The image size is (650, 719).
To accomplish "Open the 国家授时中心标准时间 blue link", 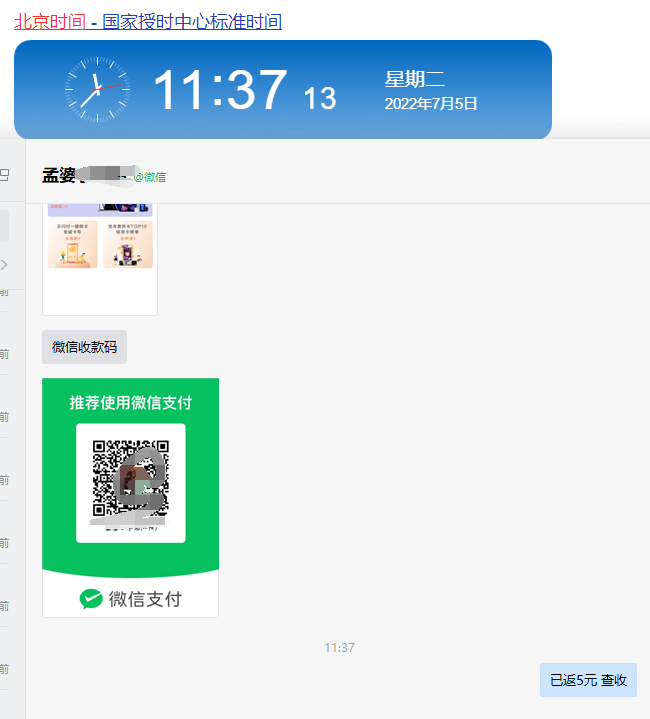I will [192, 22].
